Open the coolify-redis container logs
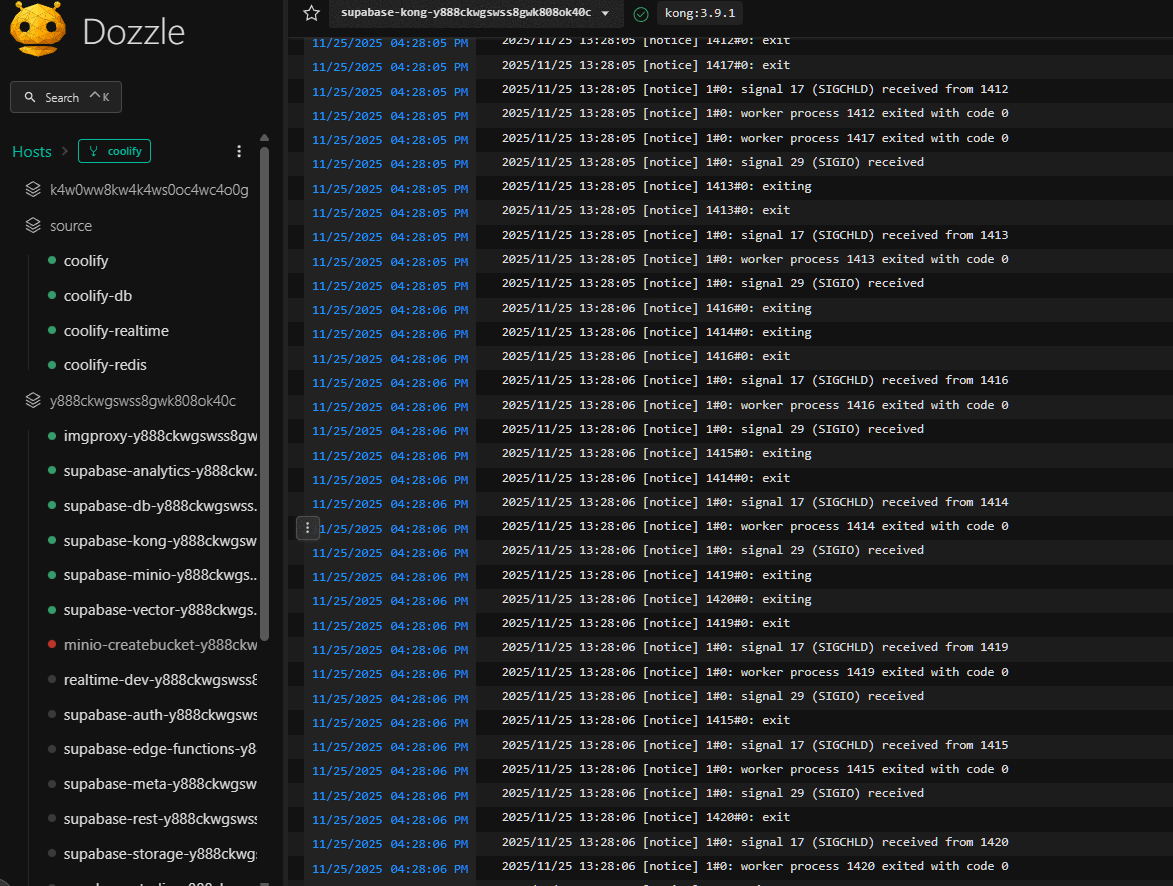Viewport: 1173px width, 886px height. point(105,365)
